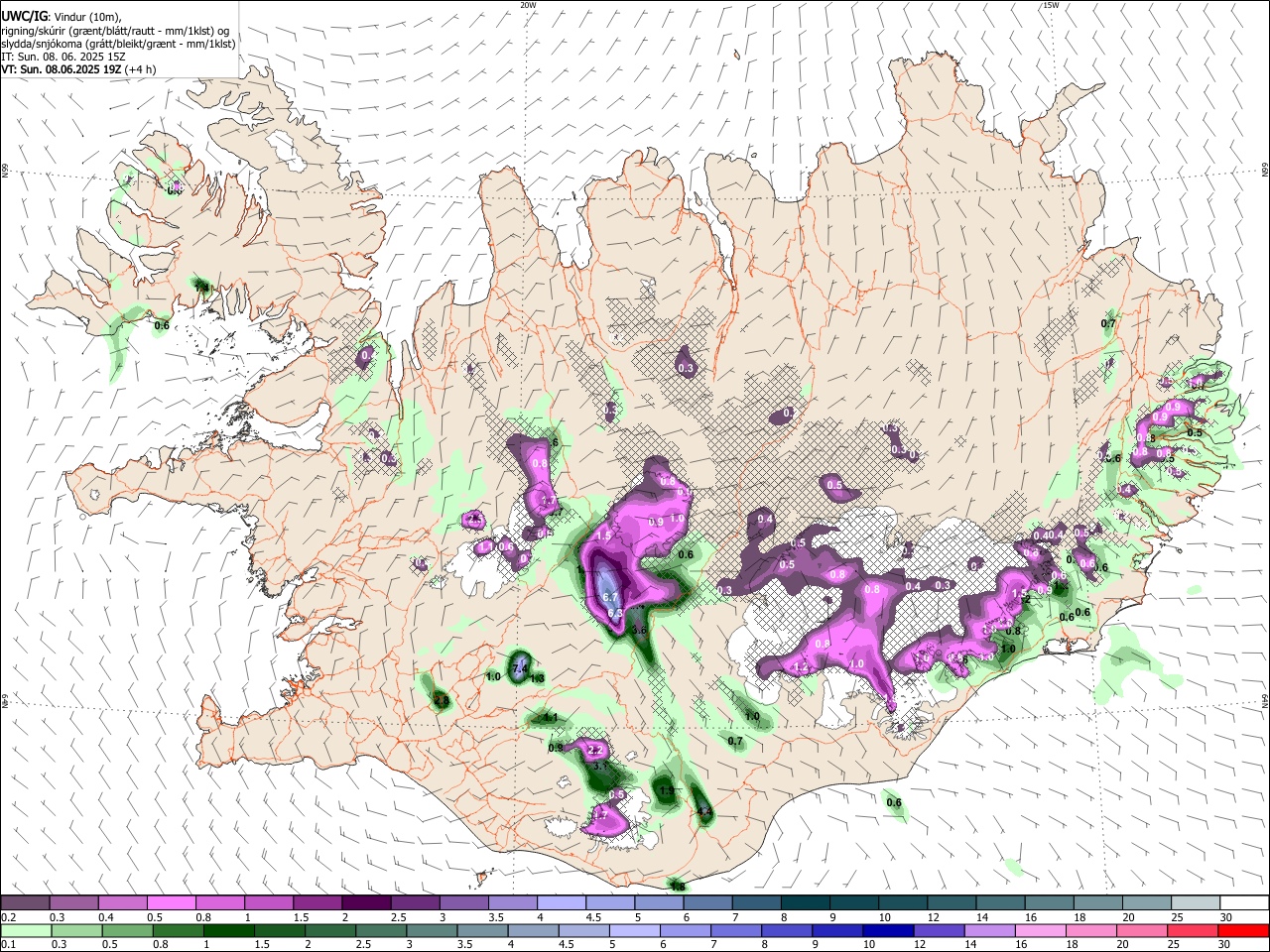Screen dimensions: 1270x952
Task: Click the 3.6 precipitation value on the map
Action: point(639,630)
